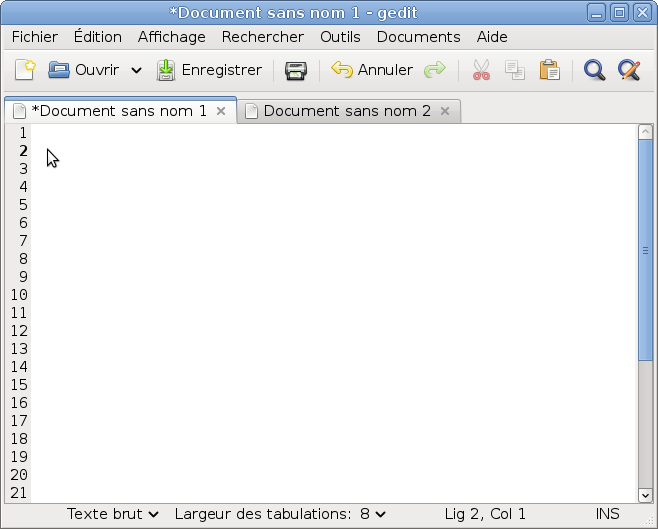Screen dimensions: 658x529
Task: Close the gedit window
Action: tap(642, 13)
